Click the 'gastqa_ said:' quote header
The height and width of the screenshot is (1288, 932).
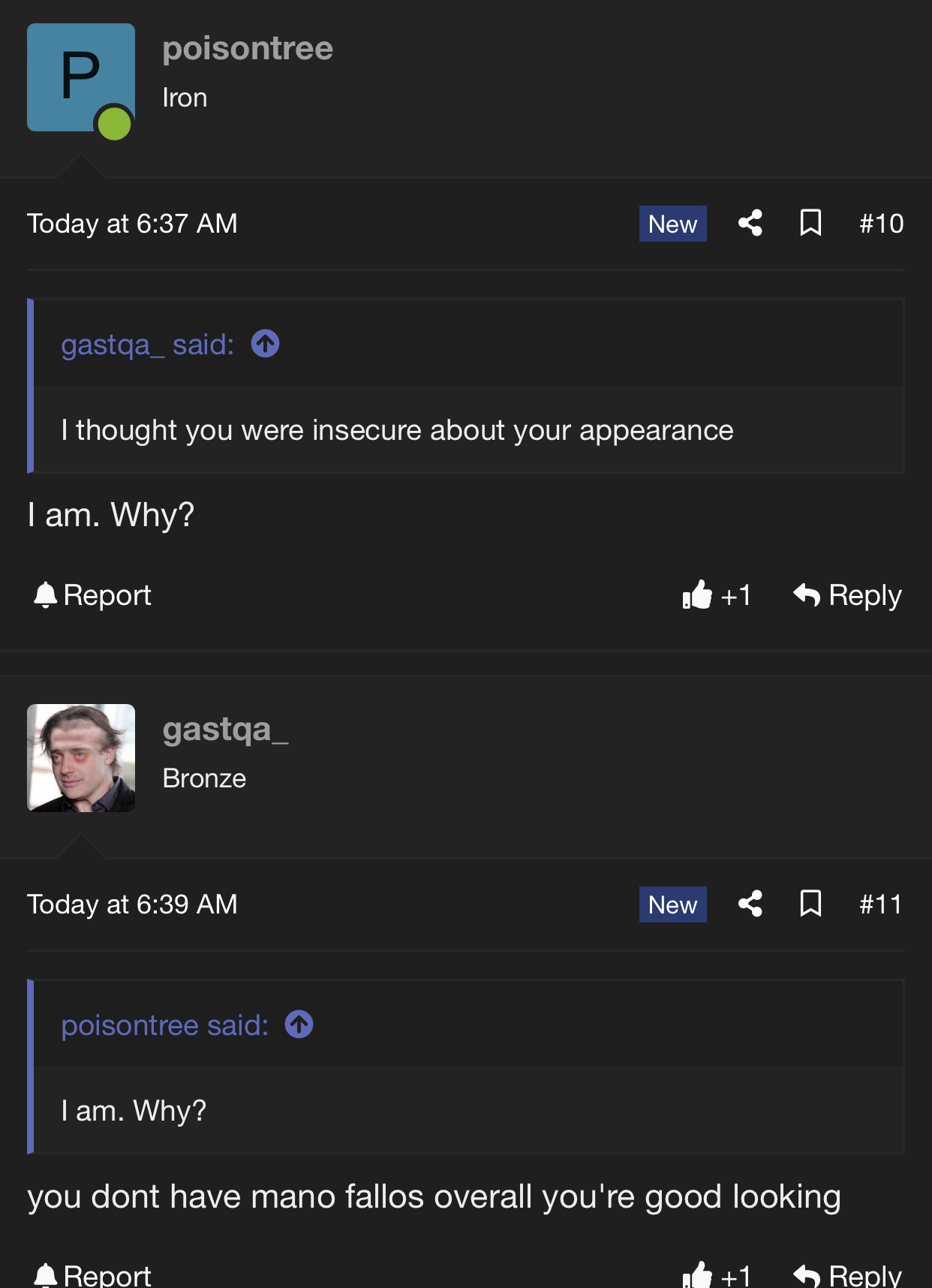(147, 345)
